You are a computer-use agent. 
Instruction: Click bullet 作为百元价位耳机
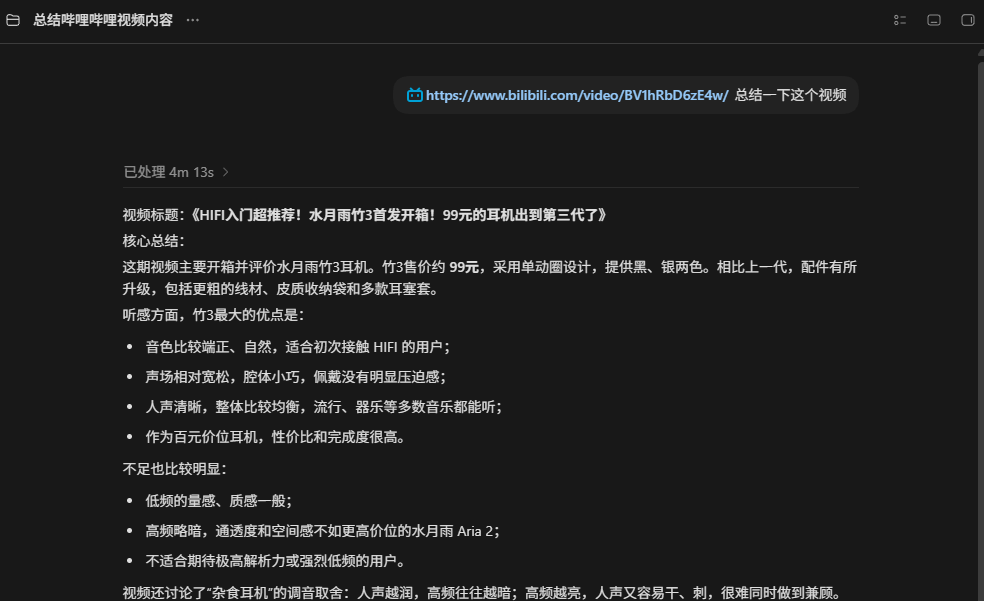tap(275, 437)
